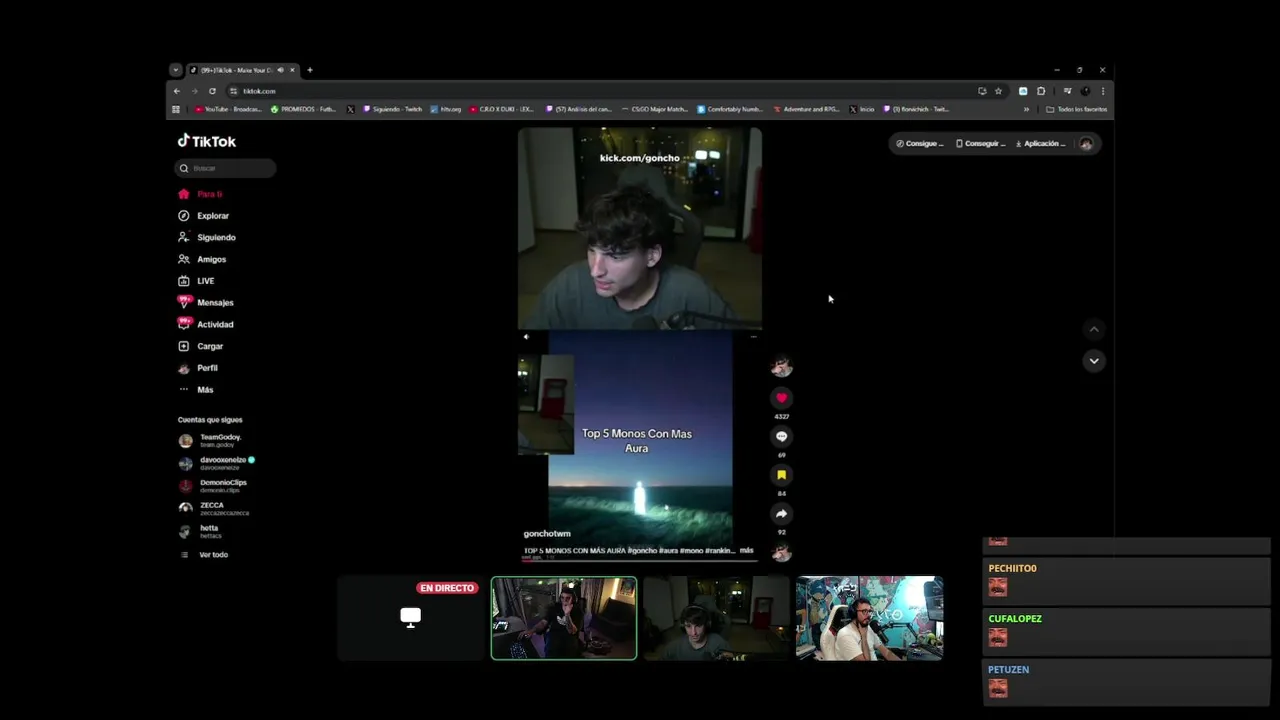Screen dimensions: 1280x720
Task: Open the tab search dropdown arrow
Action: [176, 70]
